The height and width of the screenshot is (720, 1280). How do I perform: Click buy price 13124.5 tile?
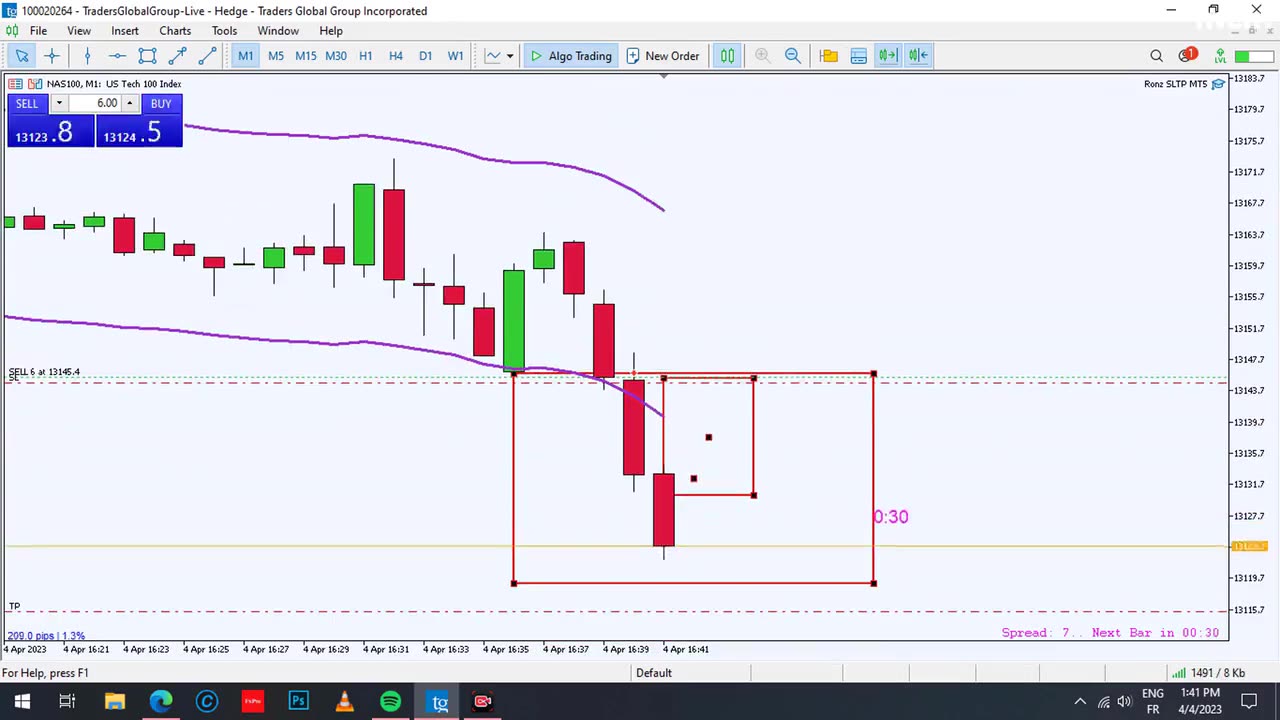click(x=139, y=132)
